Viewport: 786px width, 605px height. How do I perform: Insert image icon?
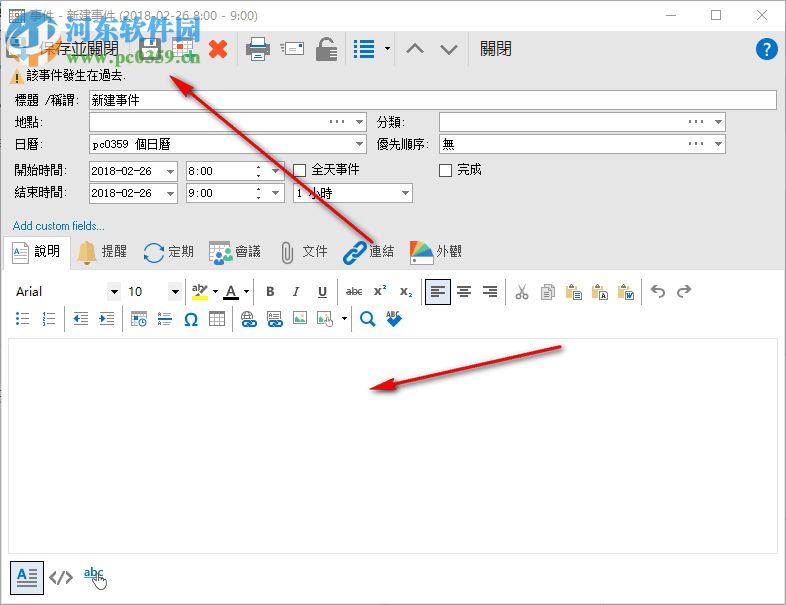click(300, 318)
